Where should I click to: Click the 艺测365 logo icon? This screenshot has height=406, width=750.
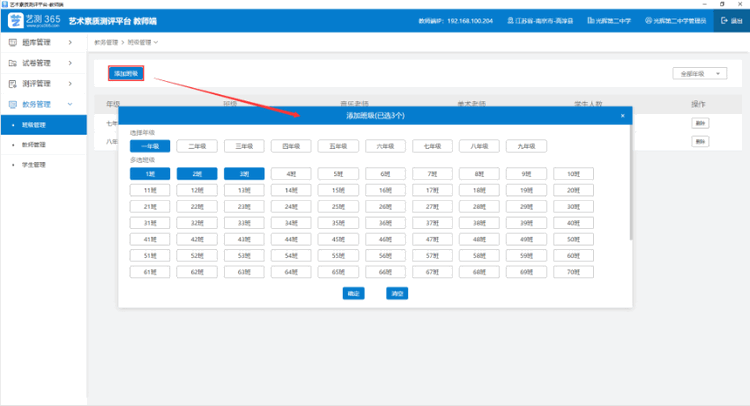13,20
